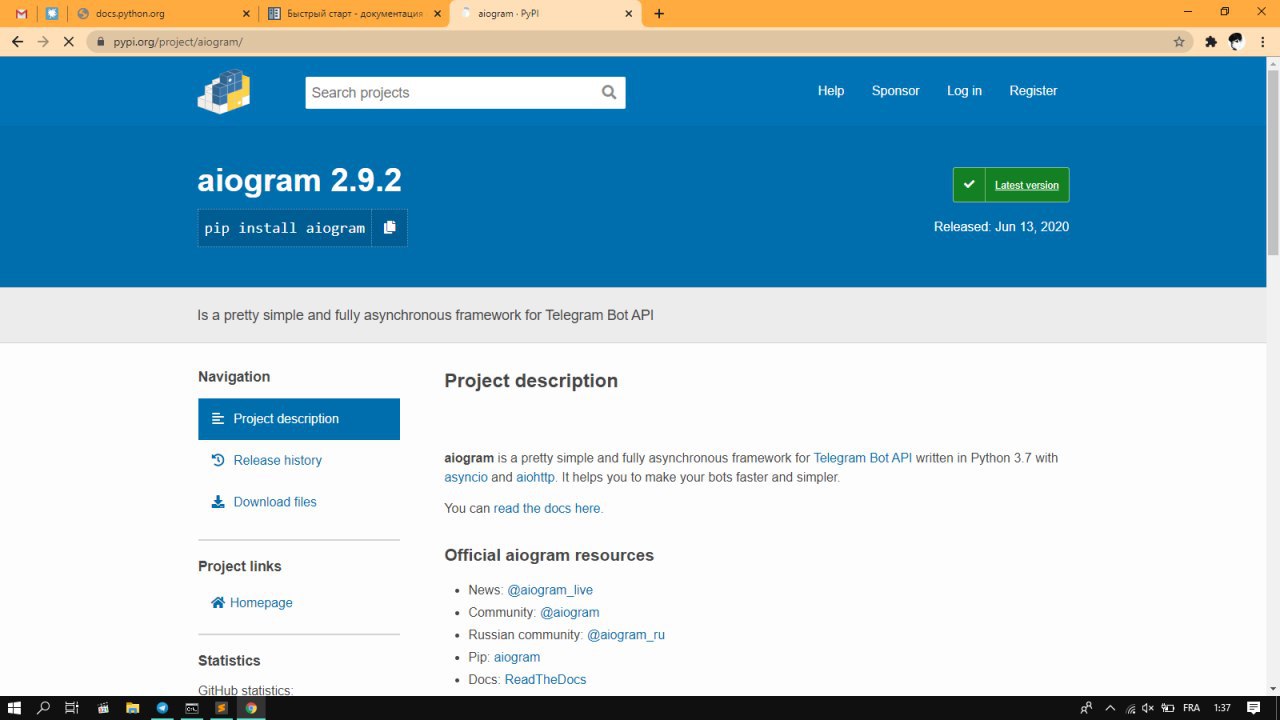View site security lock info
The height and width of the screenshot is (720, 1280).
[100, 42]
